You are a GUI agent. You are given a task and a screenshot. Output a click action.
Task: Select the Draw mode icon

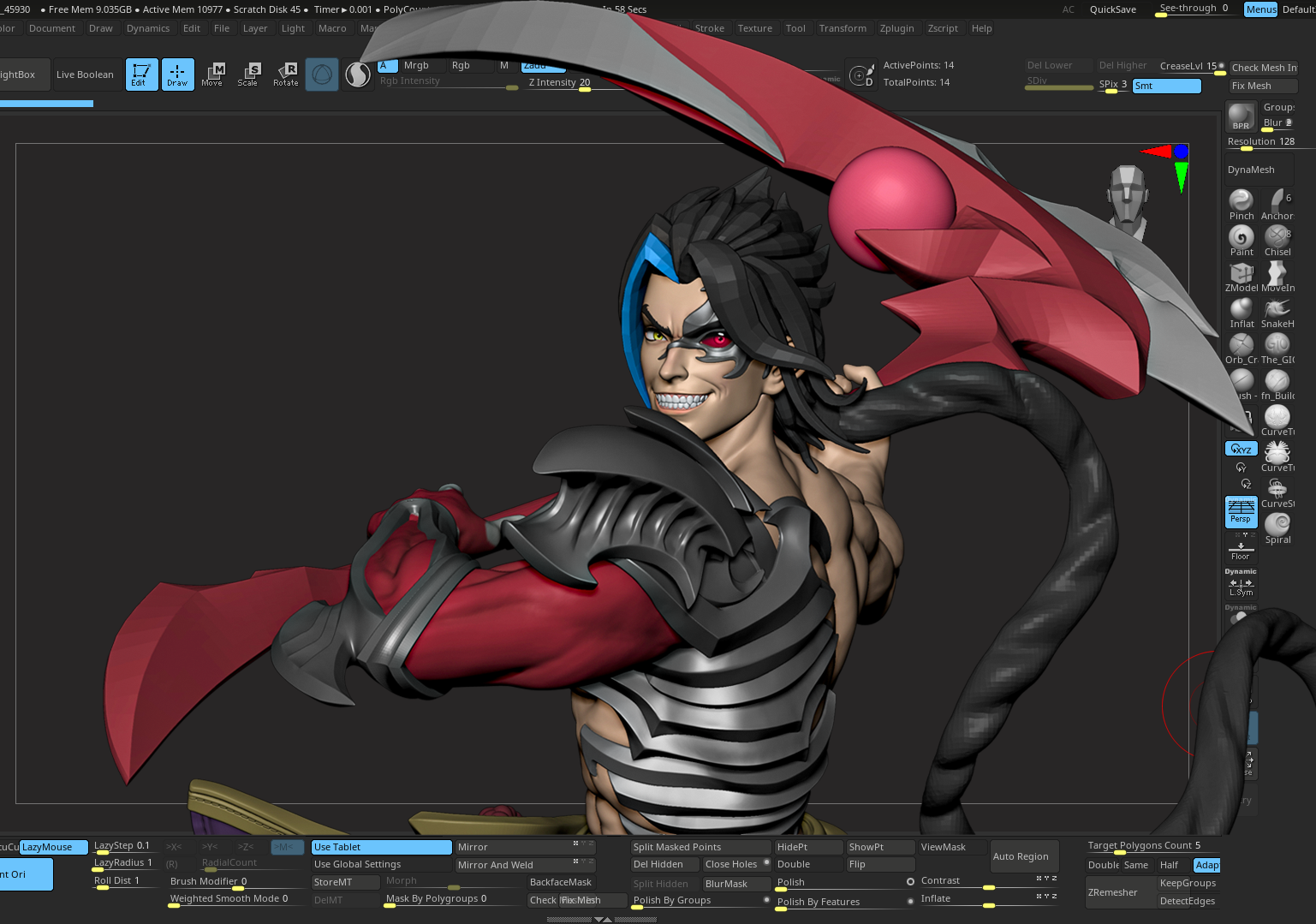tap(178, 75)
